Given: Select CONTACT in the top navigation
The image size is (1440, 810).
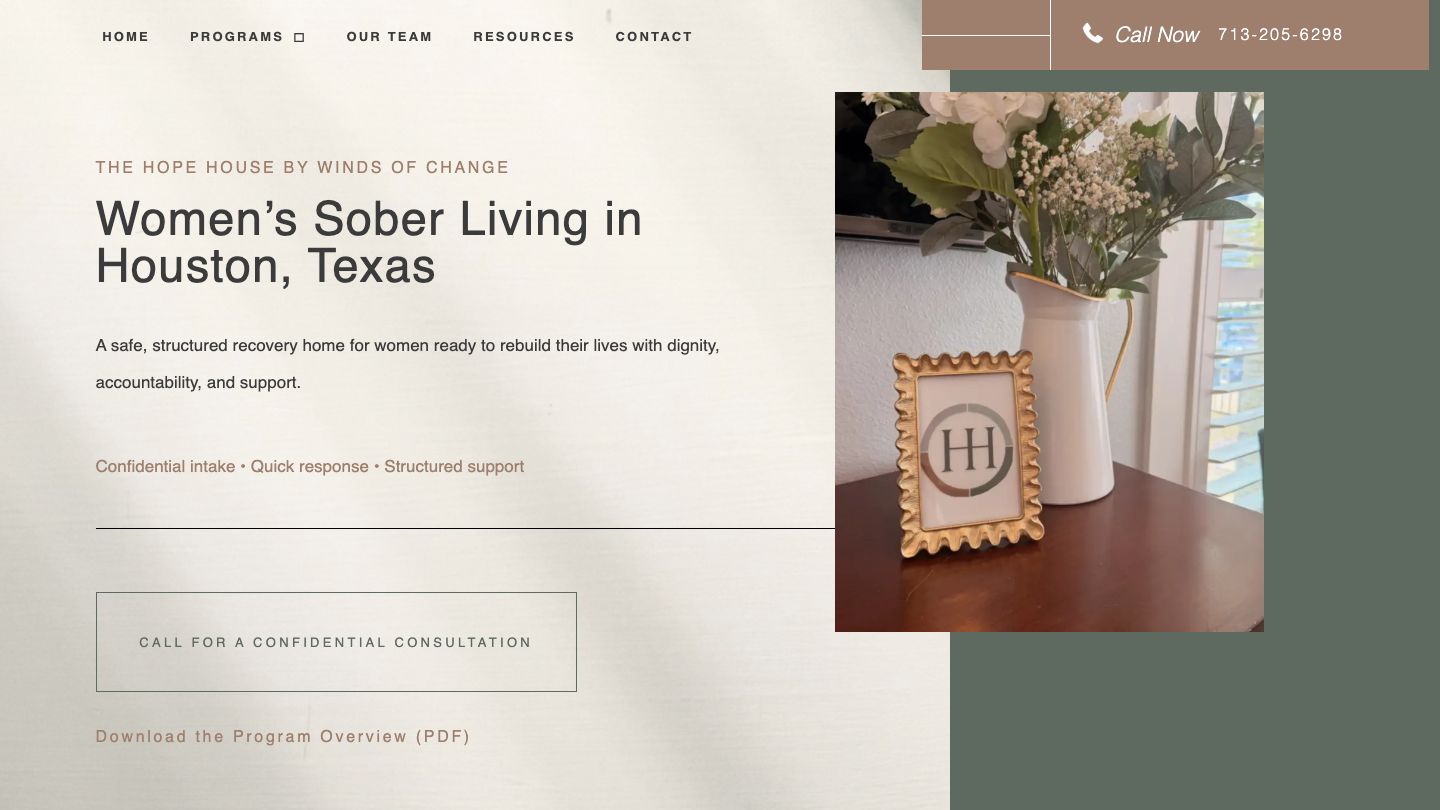Looking at the screenshot, I should 654,37.
